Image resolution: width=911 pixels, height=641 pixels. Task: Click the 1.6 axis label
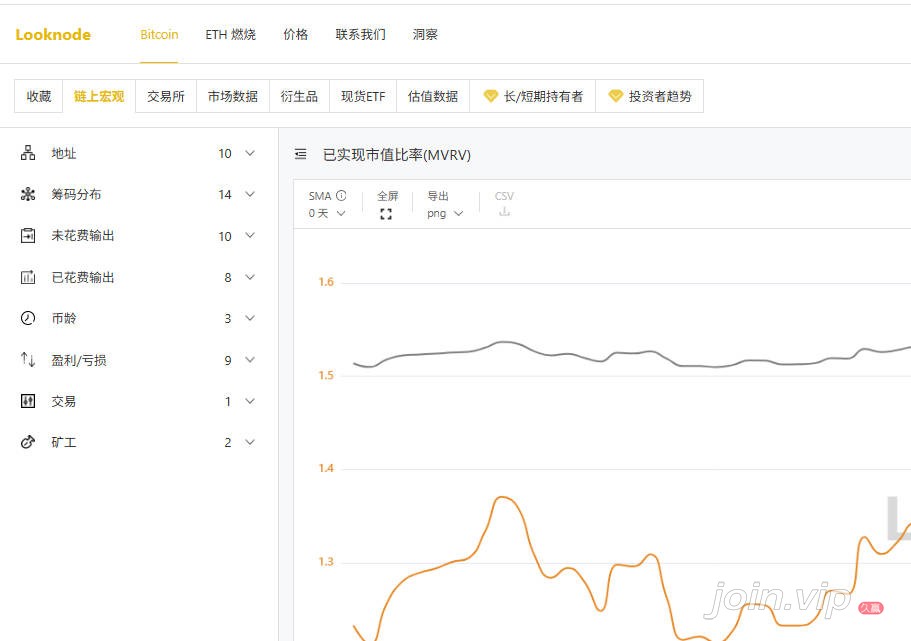326,282
